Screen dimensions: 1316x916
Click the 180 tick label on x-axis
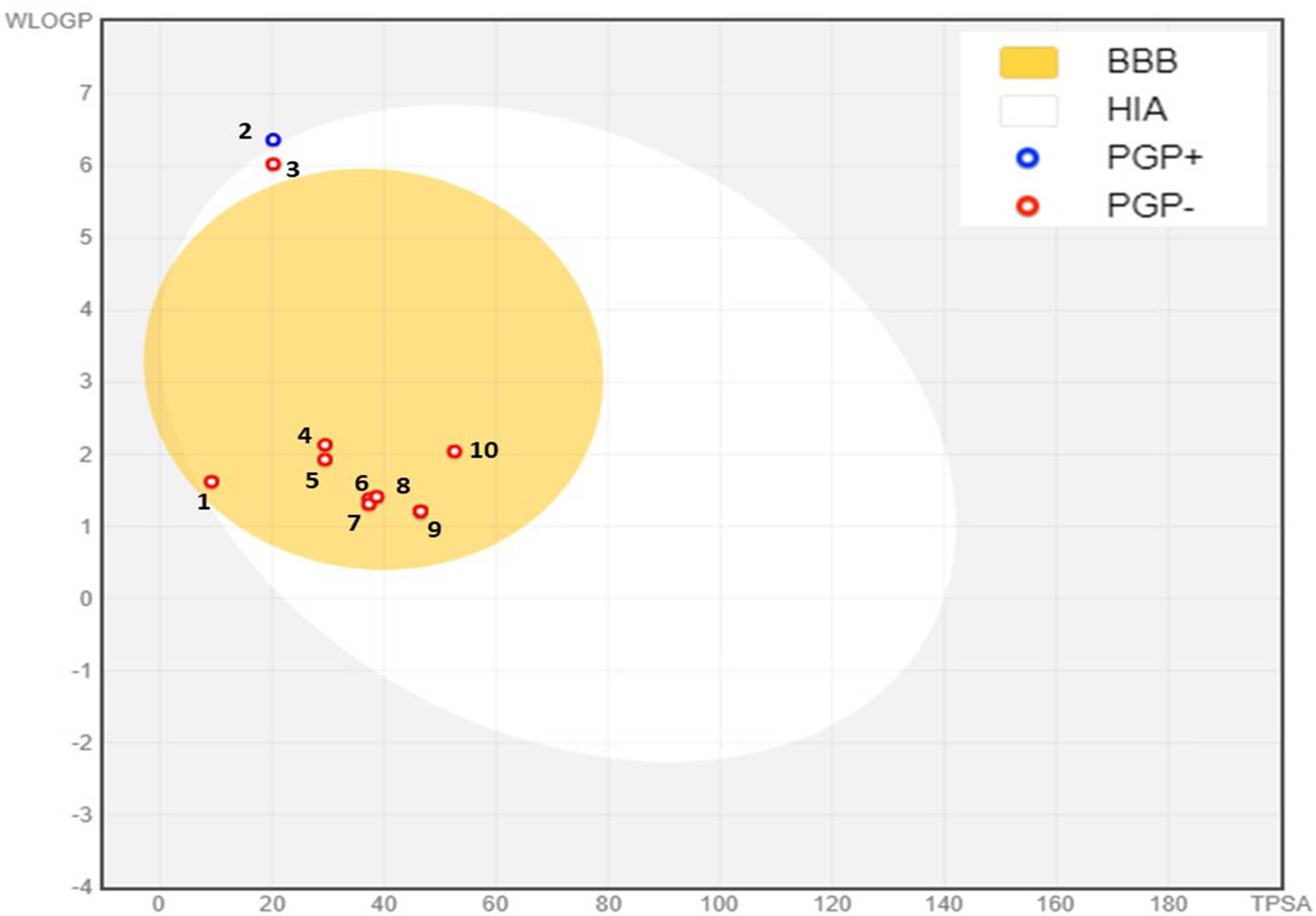[x=1168, y=904]
